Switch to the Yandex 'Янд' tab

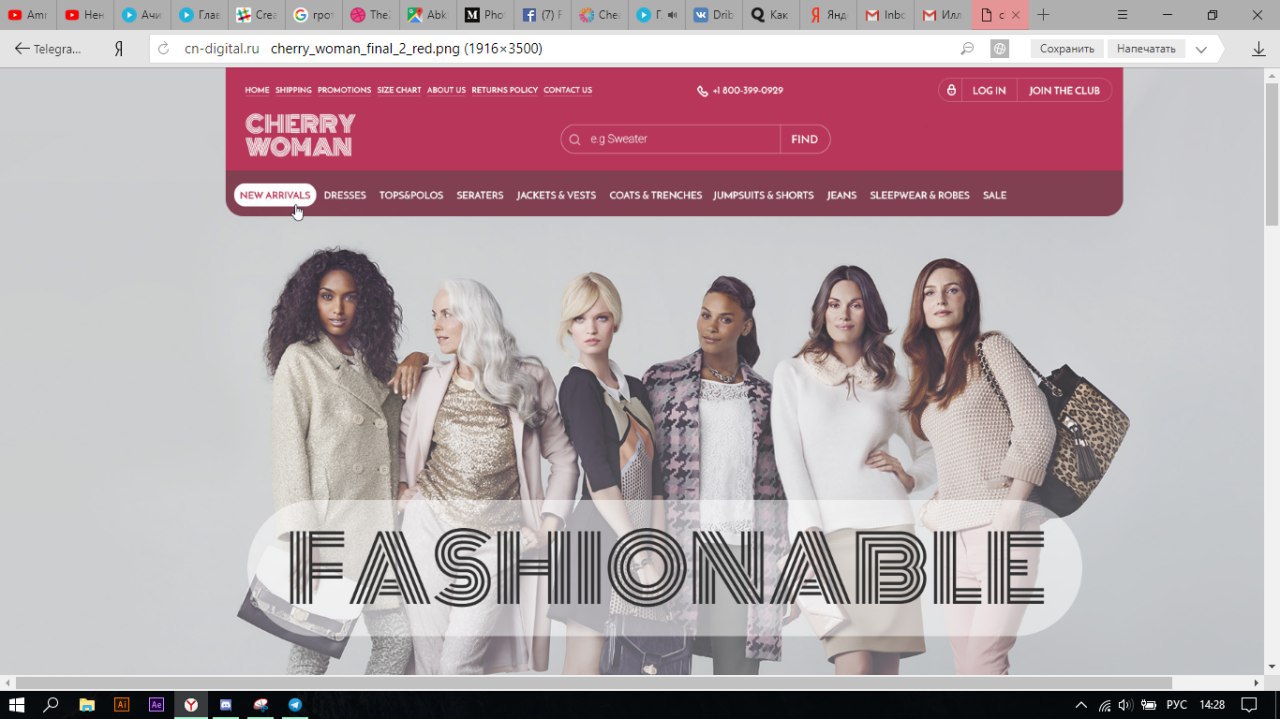(x=829, y=15)
